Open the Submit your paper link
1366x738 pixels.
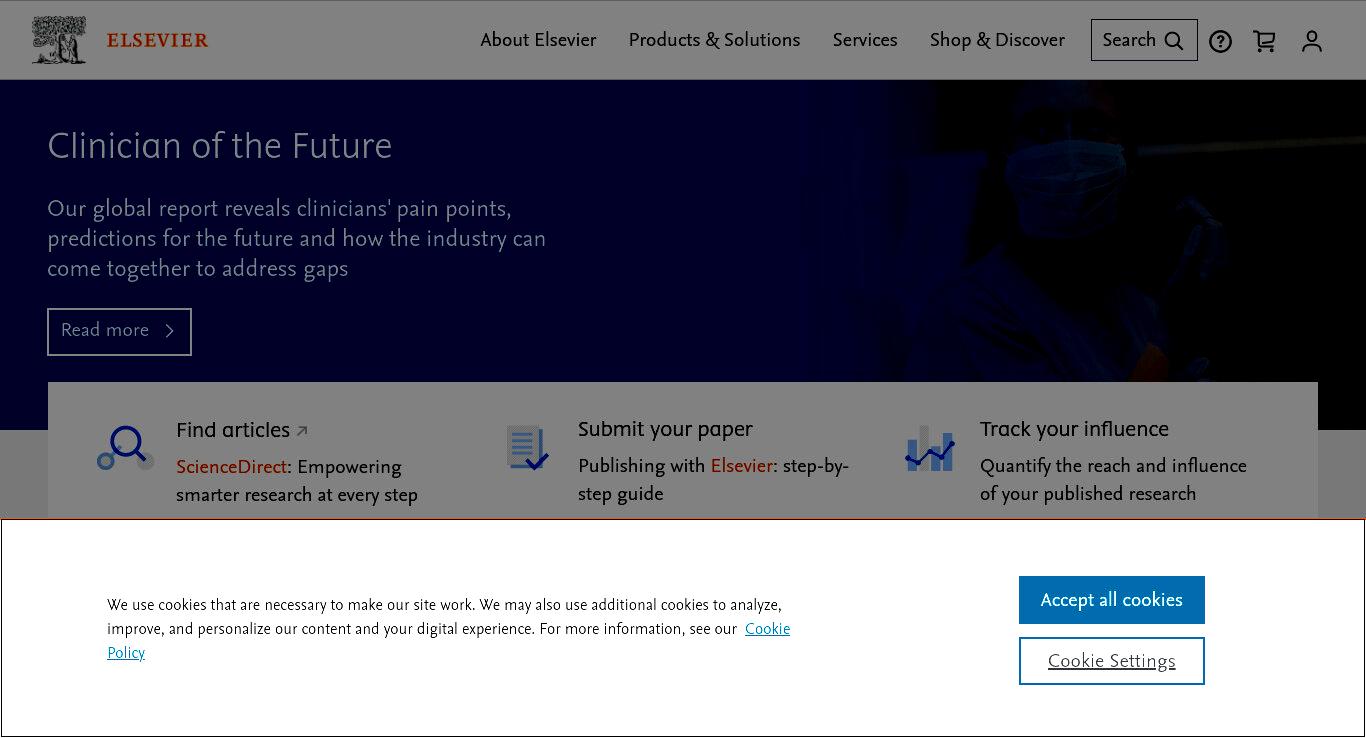pyautogui.click(x=665, y=429)
